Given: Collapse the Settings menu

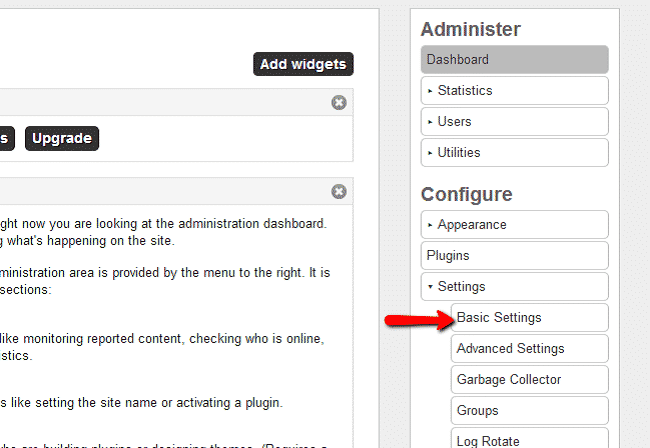Looking at the screenshot, I should 514,287.
